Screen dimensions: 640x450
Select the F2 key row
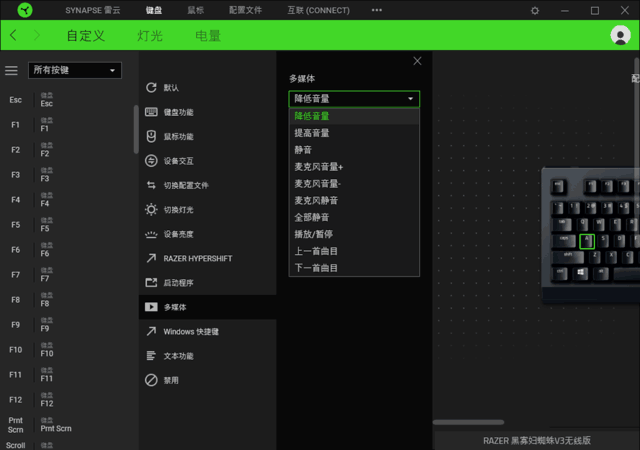click(x=67, y=150)
